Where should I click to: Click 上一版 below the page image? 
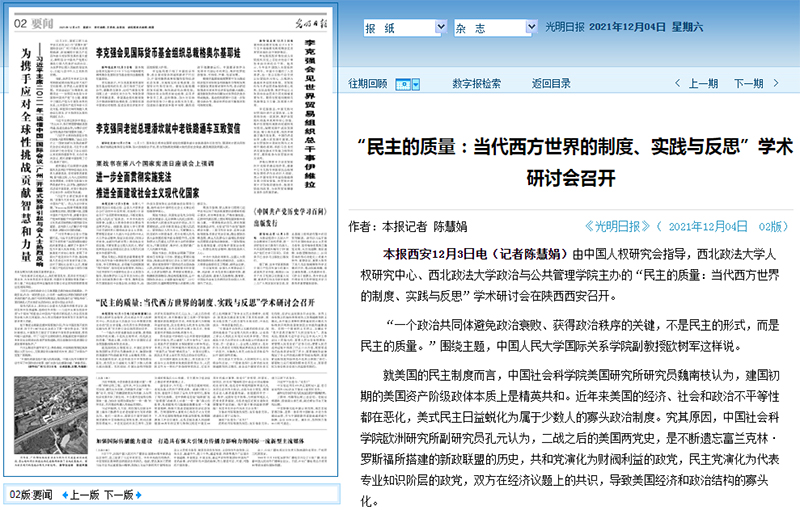tap(85, 495)
